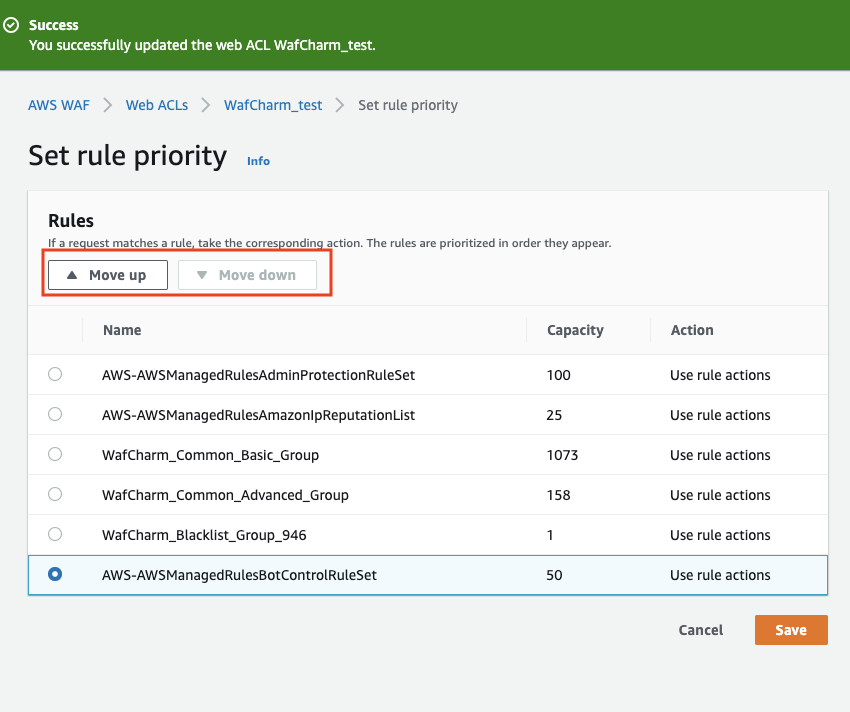
Task: Click capacity value 100
Action: (558, 375)
